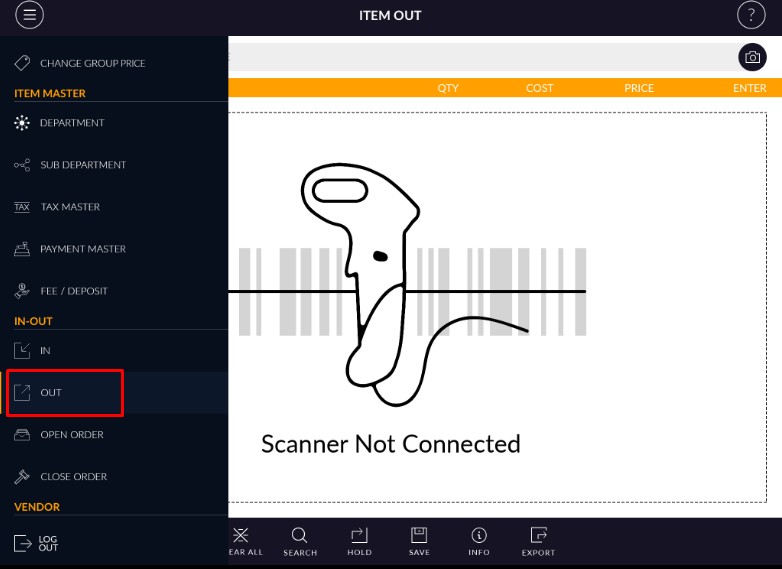
Task: Open the Info icon
Action: pyautogui.click(x=479, y=540)
